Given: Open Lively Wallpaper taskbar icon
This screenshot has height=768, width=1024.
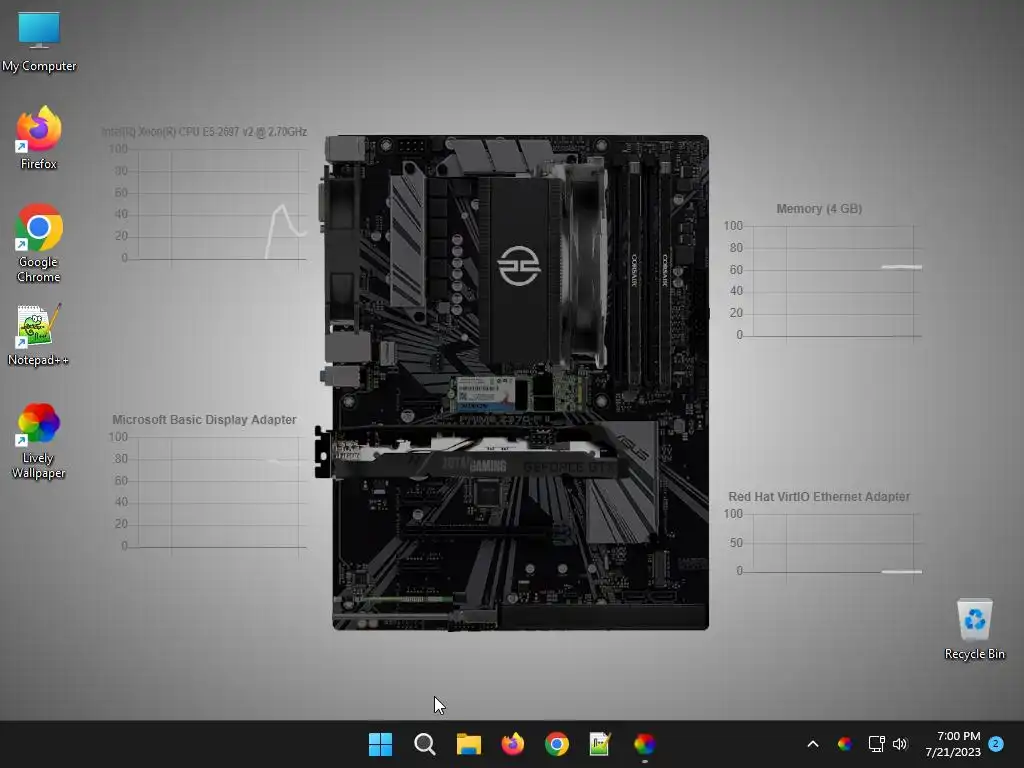Looking at the screenshot, I should click(645, 744).
